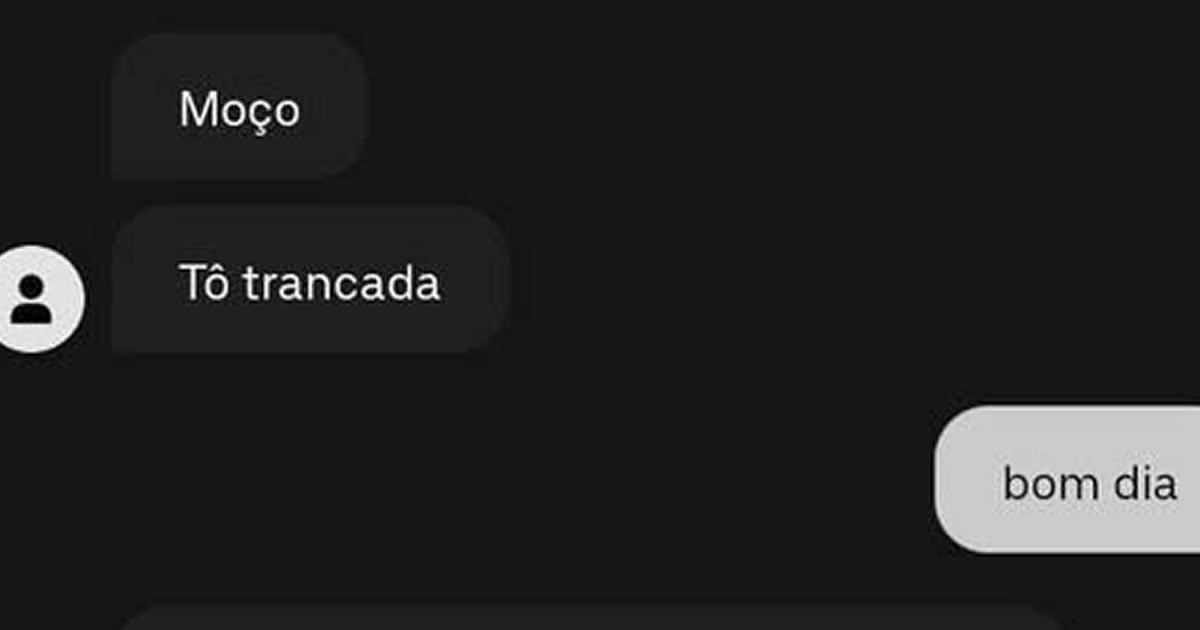Image resolution: width=1200 pixels, height=630 pixels.
Task: Click the word "Moço" in the chat
Action: (239, 109)
